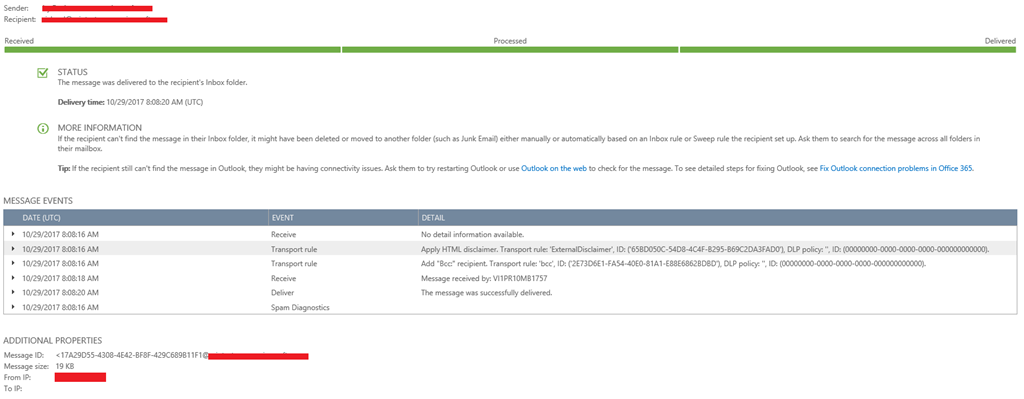Click the green progress bar segment under Delivered

(848, 50)
